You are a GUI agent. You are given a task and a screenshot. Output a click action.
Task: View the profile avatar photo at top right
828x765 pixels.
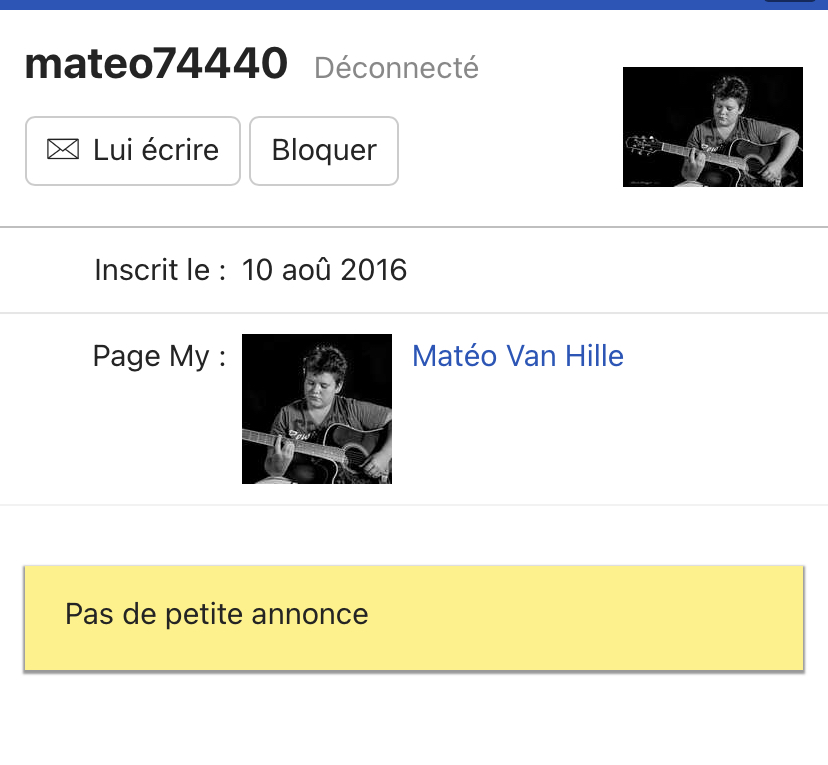[x=713, y=127]
